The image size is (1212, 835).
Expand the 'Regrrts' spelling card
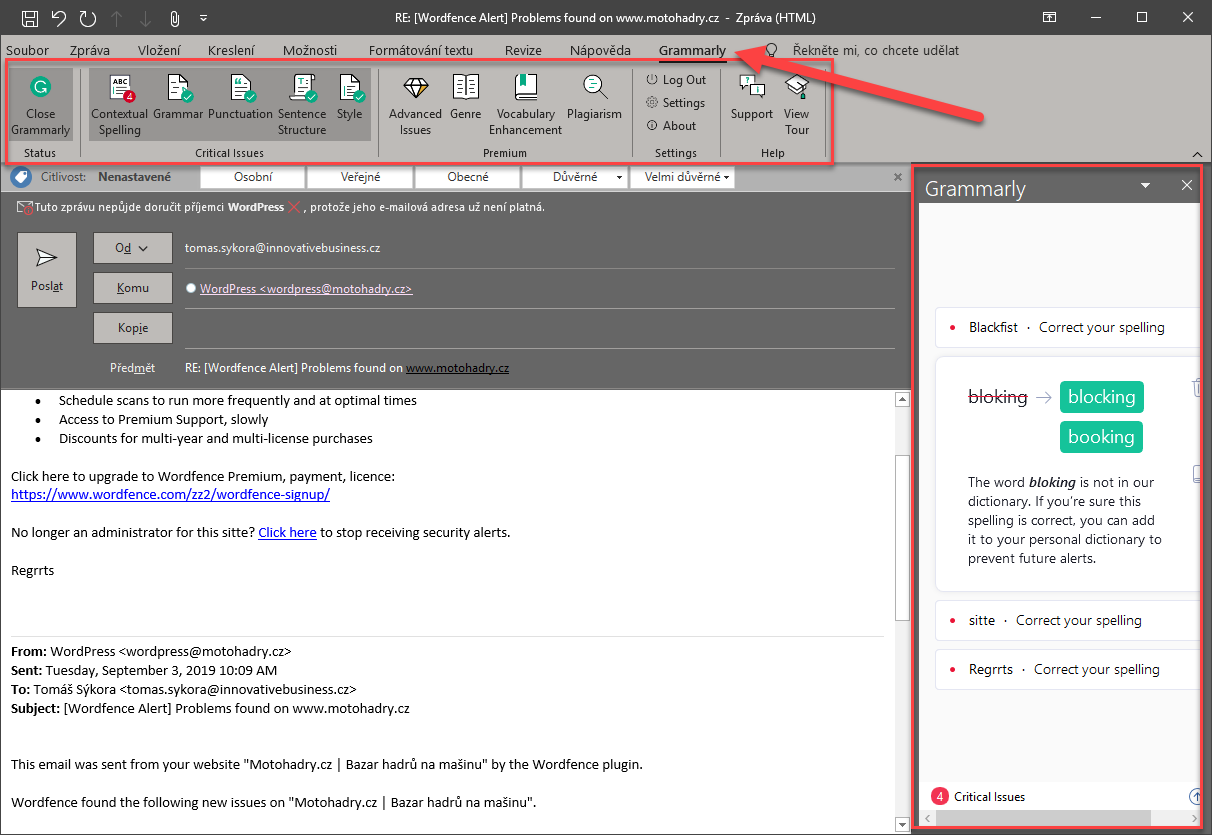pos(1067,669)
